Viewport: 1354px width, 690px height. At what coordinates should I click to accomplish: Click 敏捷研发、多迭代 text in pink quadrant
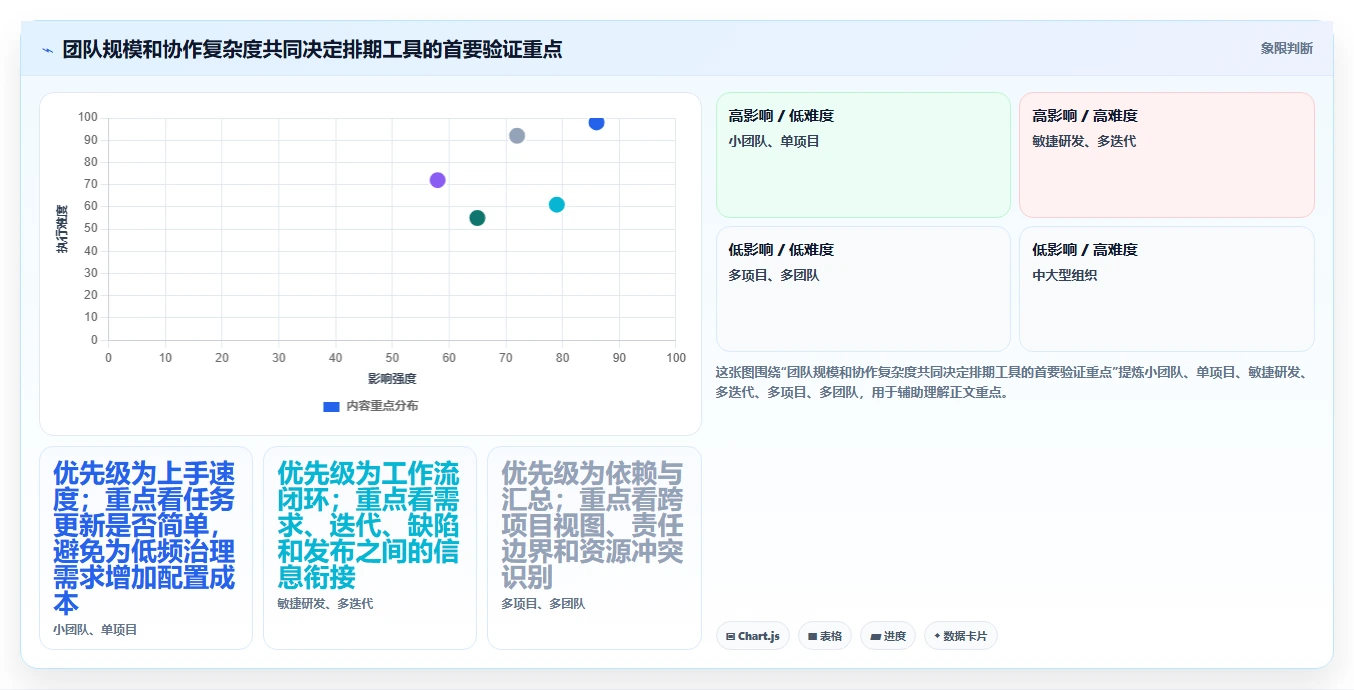1084,141
